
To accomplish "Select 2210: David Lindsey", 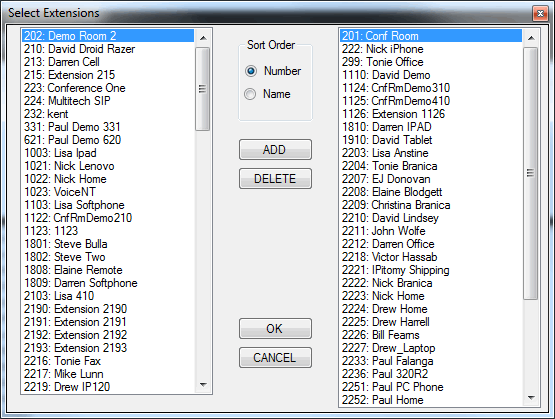I will pyautogui.click(x=431, y=218).
